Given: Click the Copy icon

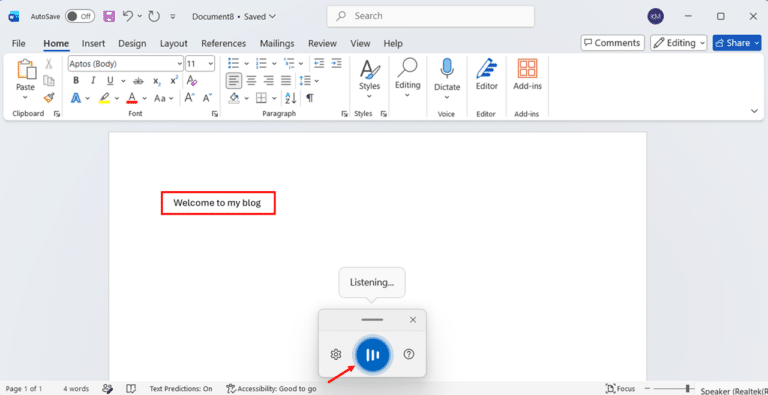Looking at the screenshot, I should [x=49, y=80].
